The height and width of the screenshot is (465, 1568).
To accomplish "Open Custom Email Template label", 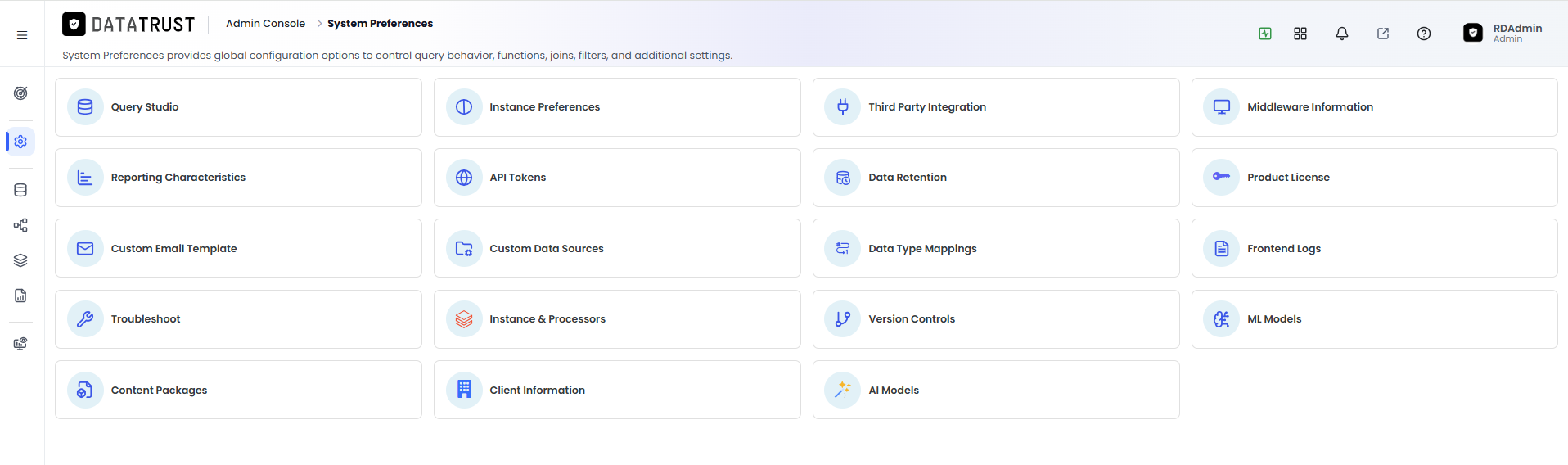I will click(173, 249).
